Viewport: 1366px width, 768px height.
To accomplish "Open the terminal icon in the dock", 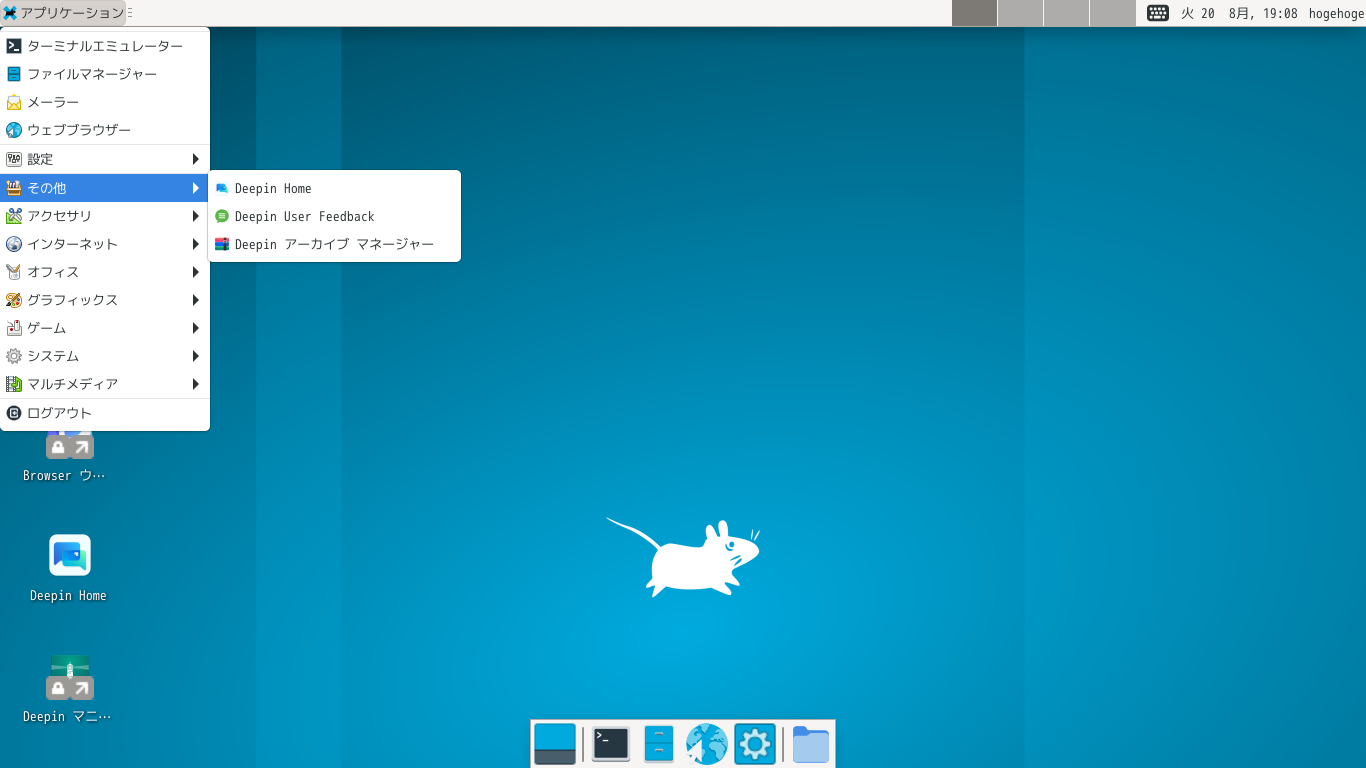I will pyautogui.click(x=611, y=744).
